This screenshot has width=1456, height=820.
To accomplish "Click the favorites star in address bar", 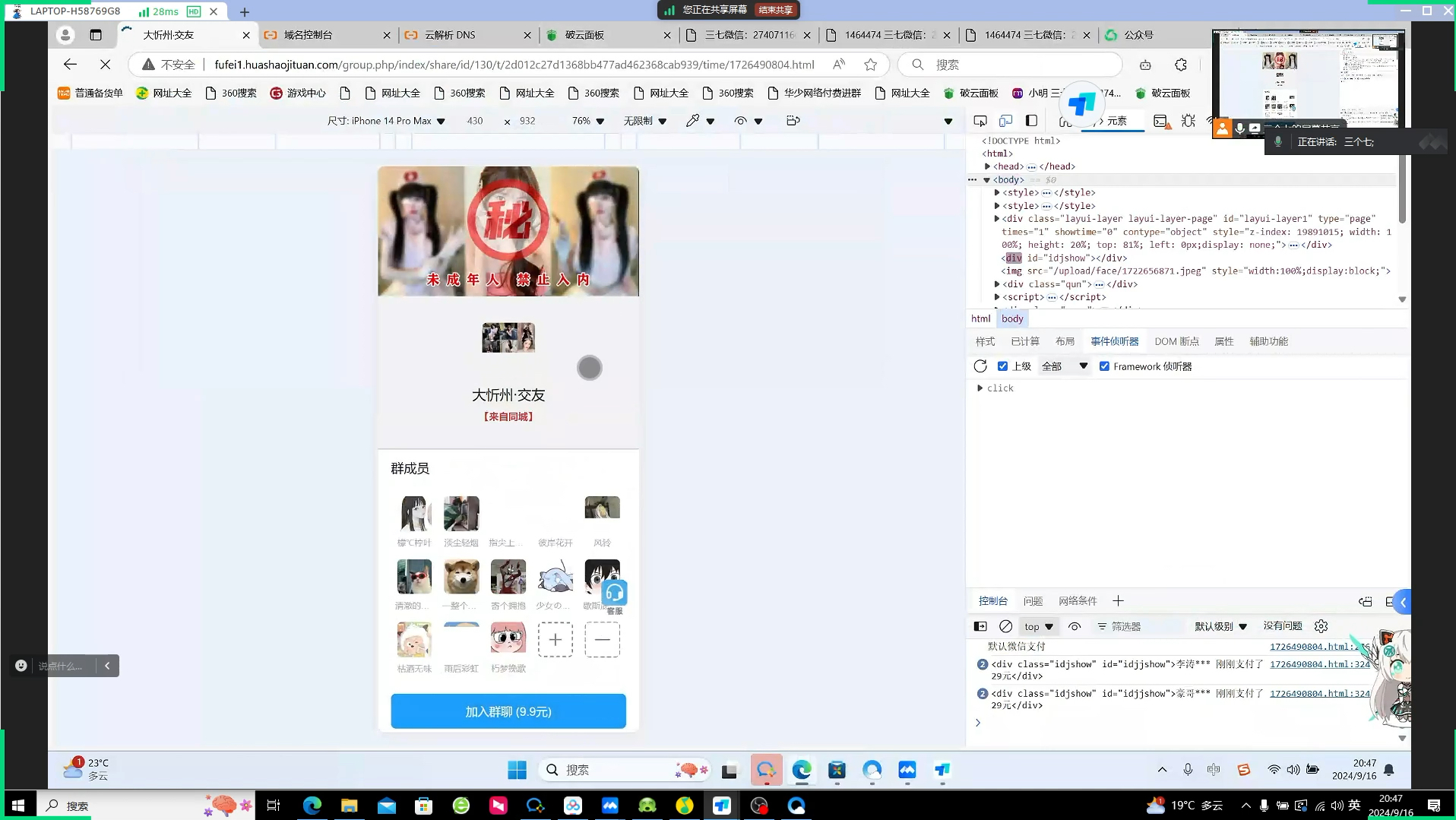I will click(x=871, y=65).
